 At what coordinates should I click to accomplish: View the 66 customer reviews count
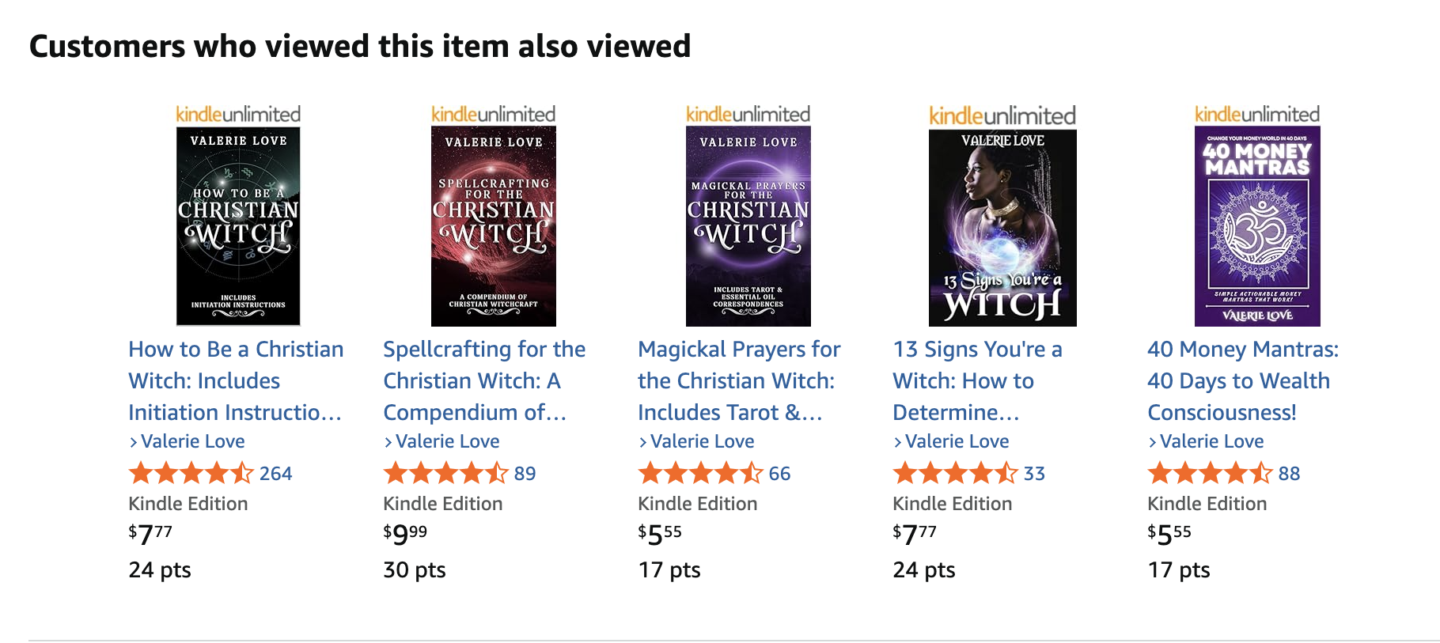pos(780,473)
